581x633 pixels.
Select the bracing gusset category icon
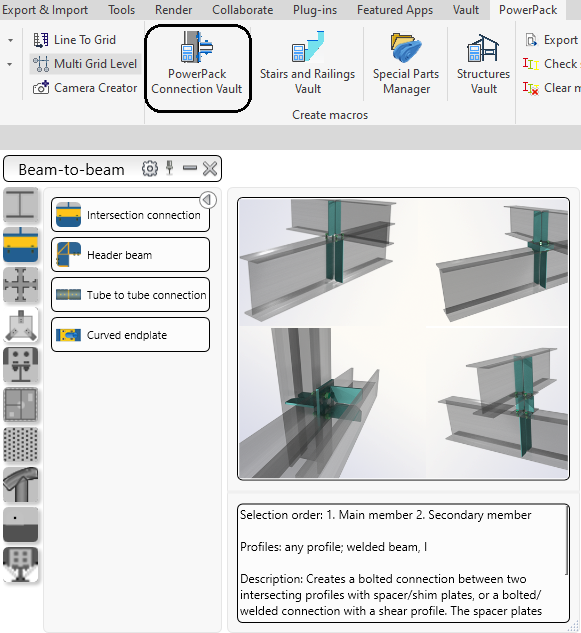click(x=21, y=325)
